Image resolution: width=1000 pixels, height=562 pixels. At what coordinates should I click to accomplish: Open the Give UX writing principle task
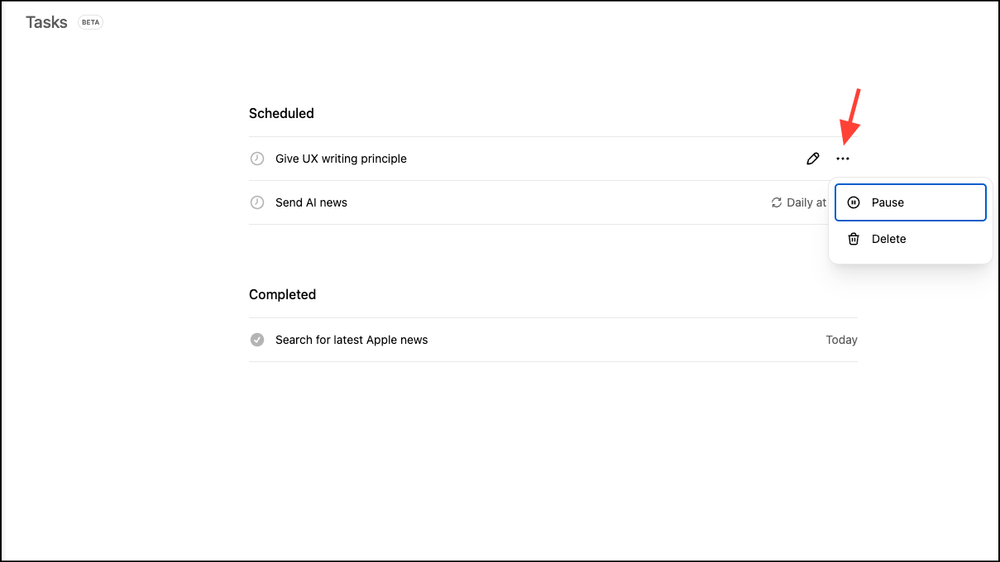(x=341, y=158)
